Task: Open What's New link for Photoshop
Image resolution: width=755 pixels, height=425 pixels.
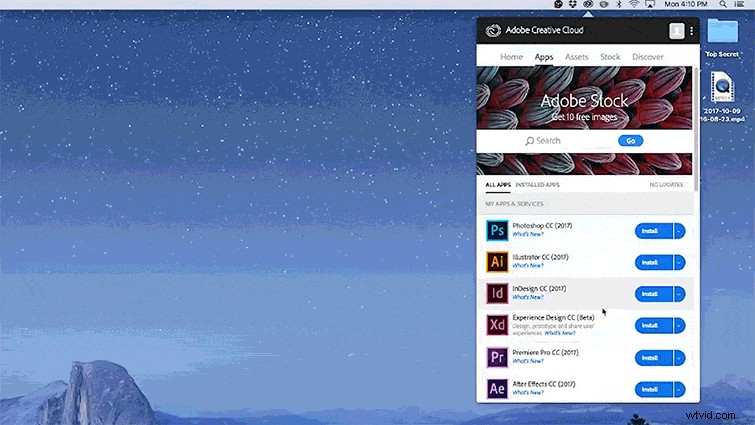Action: (528, 234)
